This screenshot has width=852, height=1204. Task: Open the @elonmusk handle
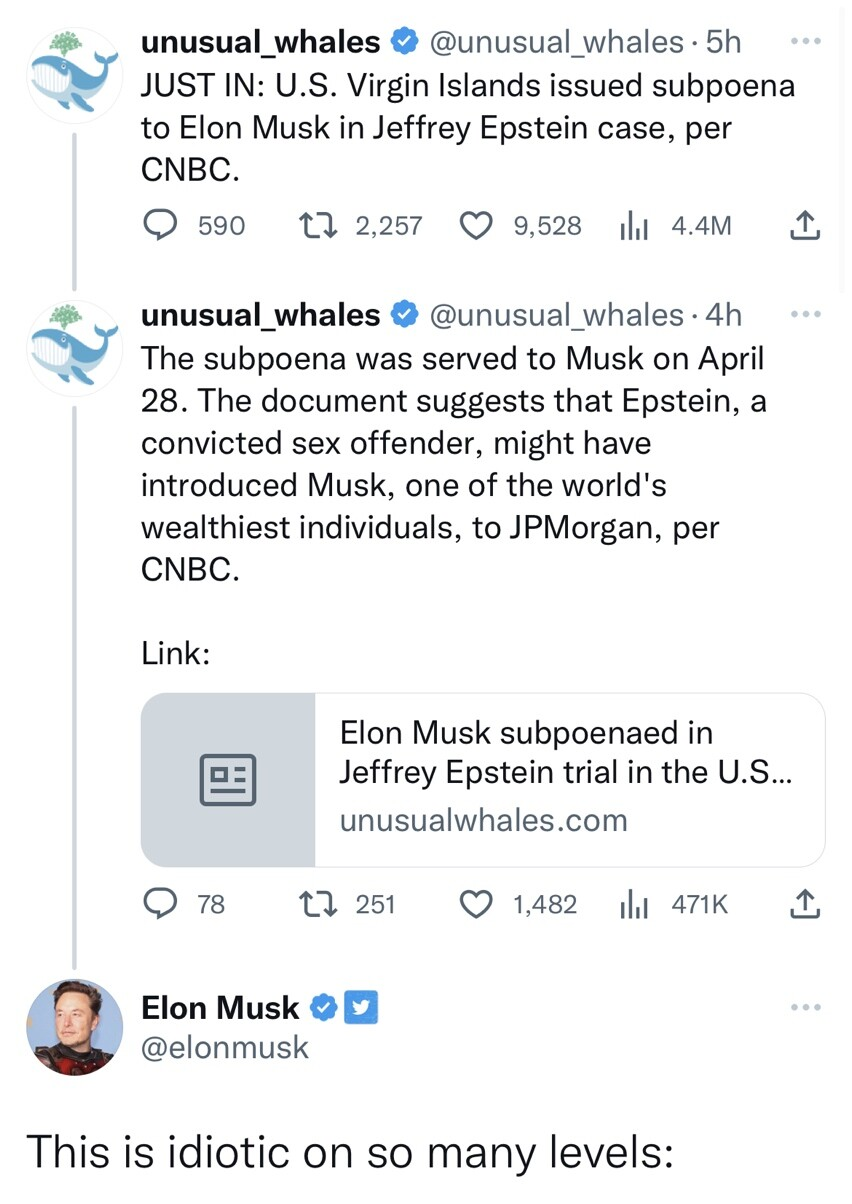(x=225, y=1048)
